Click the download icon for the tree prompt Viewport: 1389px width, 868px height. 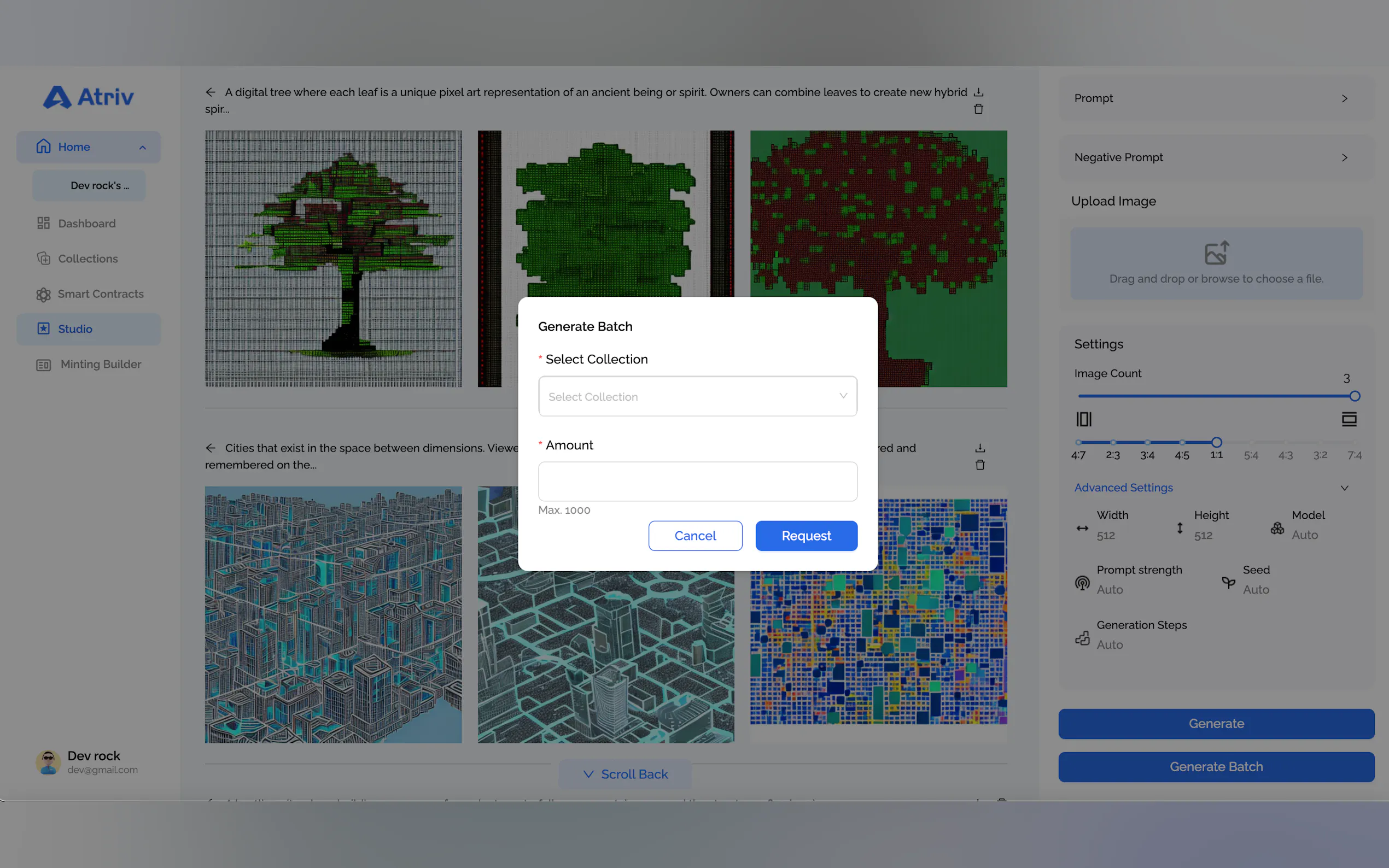pos(978,92)
